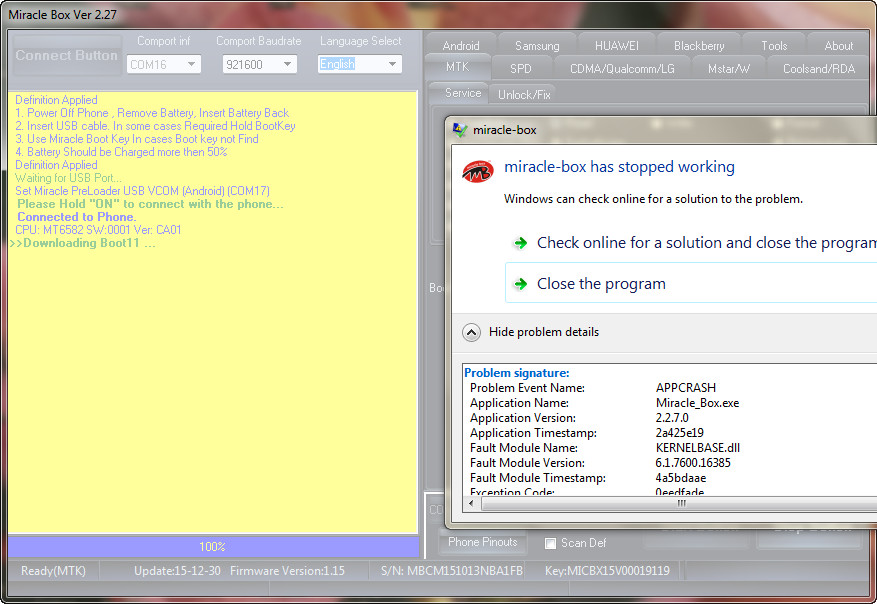Open the Comport inf COM16 dropdown
Image resolution: width=877 pixels, height=604 pixels.
[x=164, y=64]
